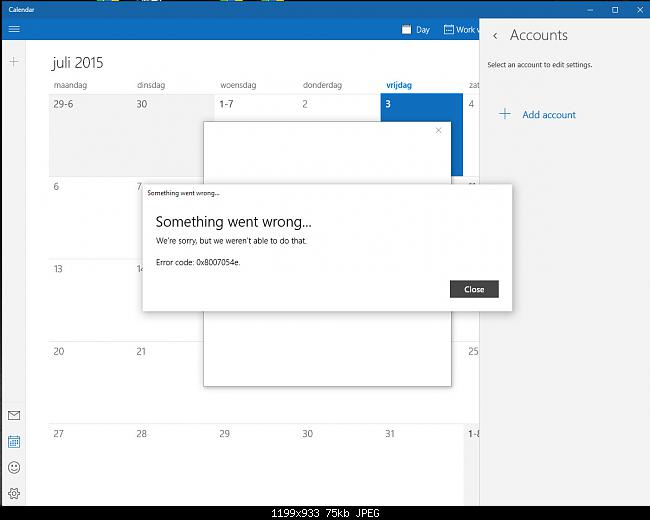The height and width of the screenshot is (520, 650).
Task: Open the feedback smiley icon
Action: coord(14,468)
